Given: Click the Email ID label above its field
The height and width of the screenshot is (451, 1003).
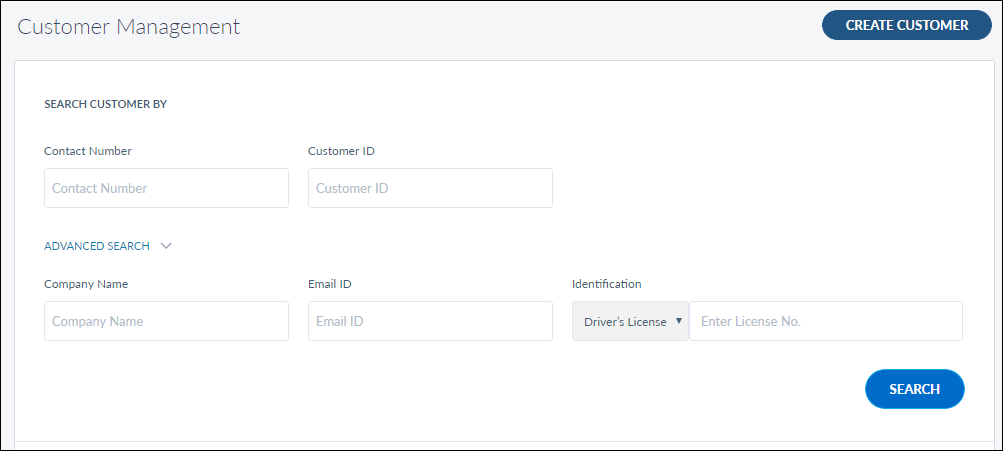Looking at the screenshot, I should pyautogui.click(x=329, y=284).
